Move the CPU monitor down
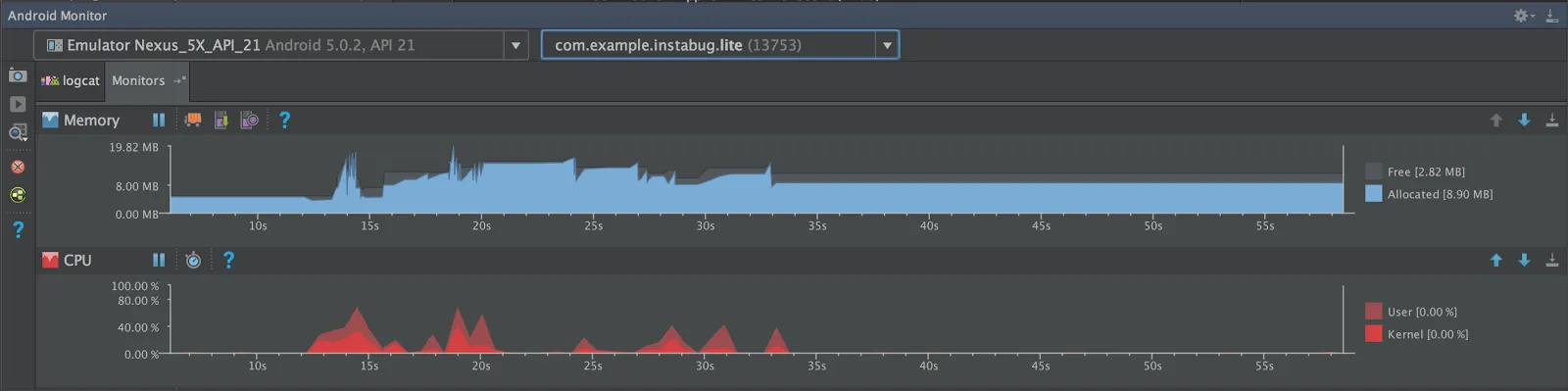 pyautogui.click(x=1524, y=260)
